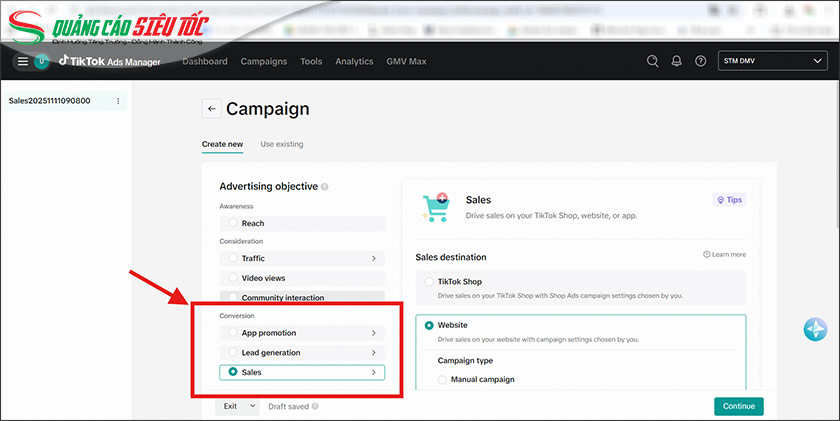This screenshot has width=840, height=421.
Task: Click the blue floating assistant sparkle icon
Action: pos(815,330)
